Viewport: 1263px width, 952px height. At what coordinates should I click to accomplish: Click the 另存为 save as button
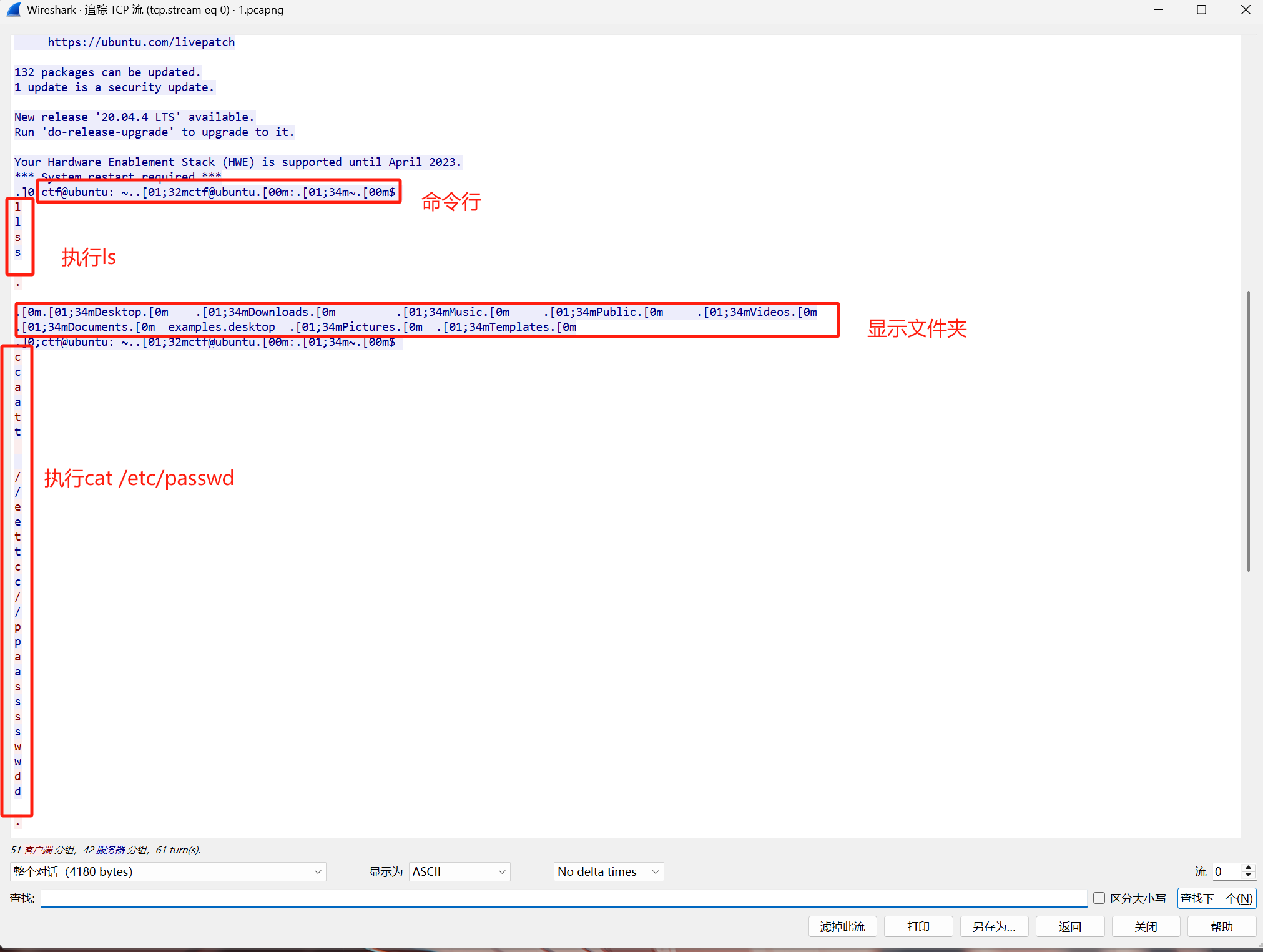[993, 926]
